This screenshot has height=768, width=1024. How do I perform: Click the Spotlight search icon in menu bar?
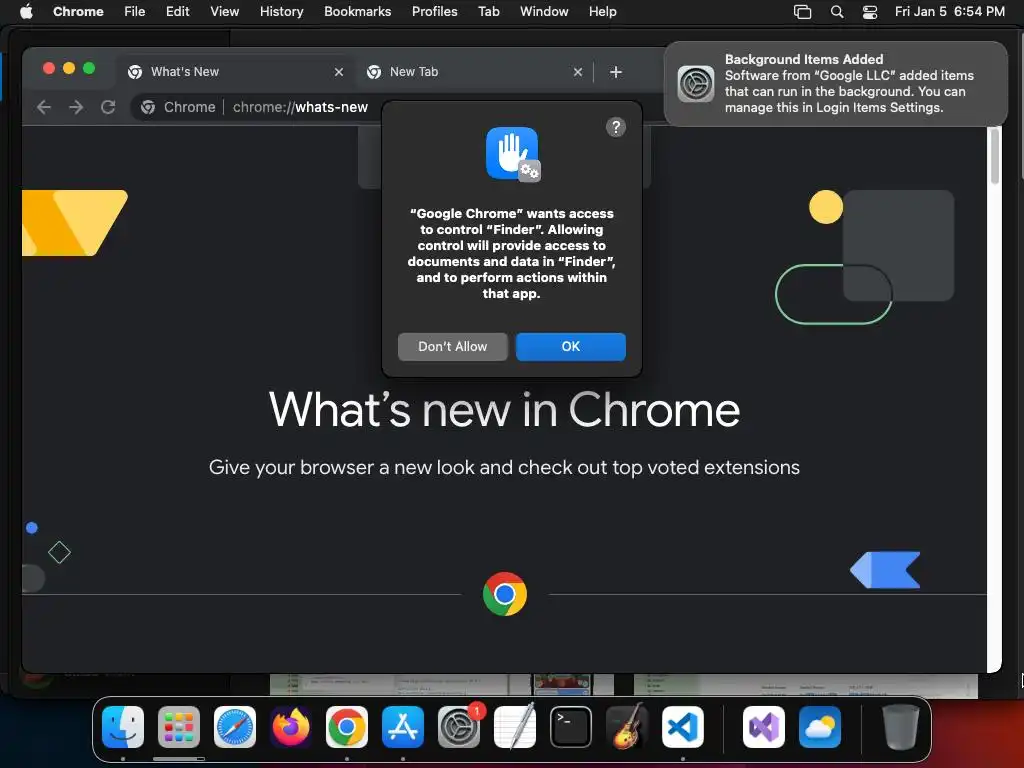coord(837,12)
